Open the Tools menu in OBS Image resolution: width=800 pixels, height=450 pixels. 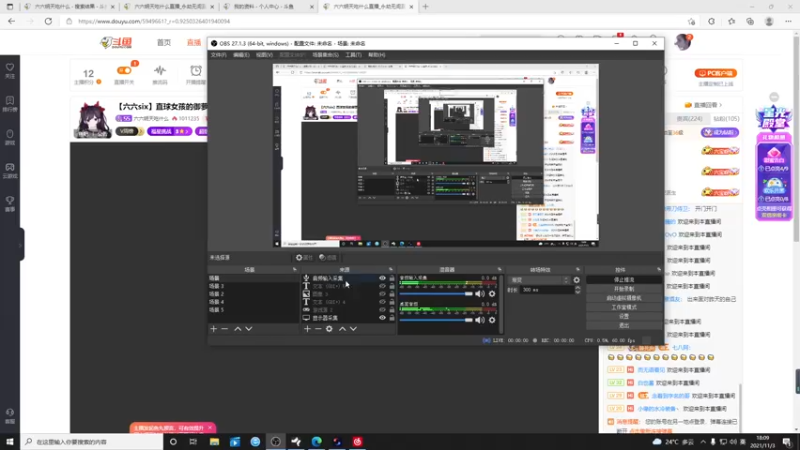(353, 55)
